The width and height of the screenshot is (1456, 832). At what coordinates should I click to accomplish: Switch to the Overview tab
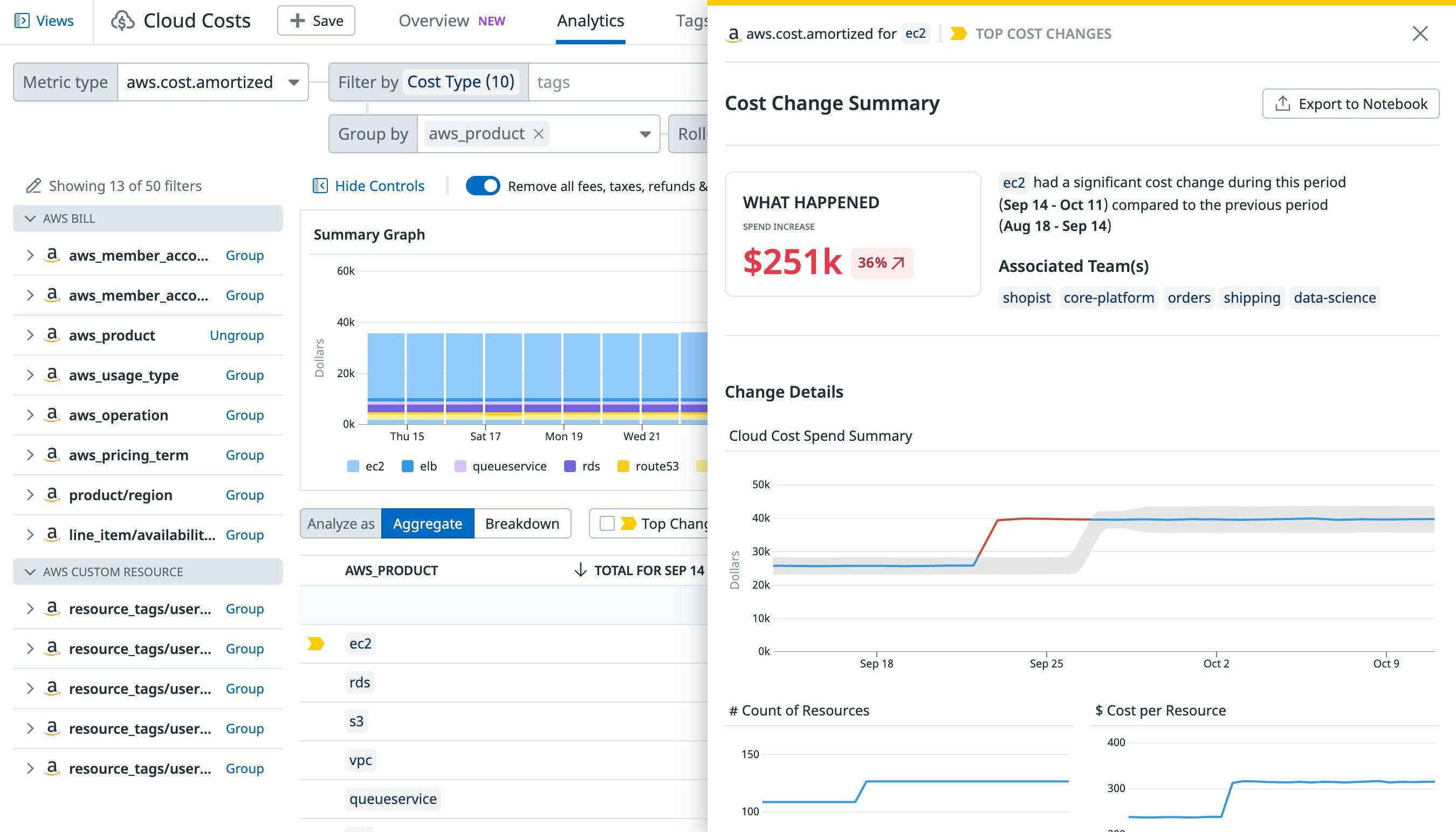point(434,21)
